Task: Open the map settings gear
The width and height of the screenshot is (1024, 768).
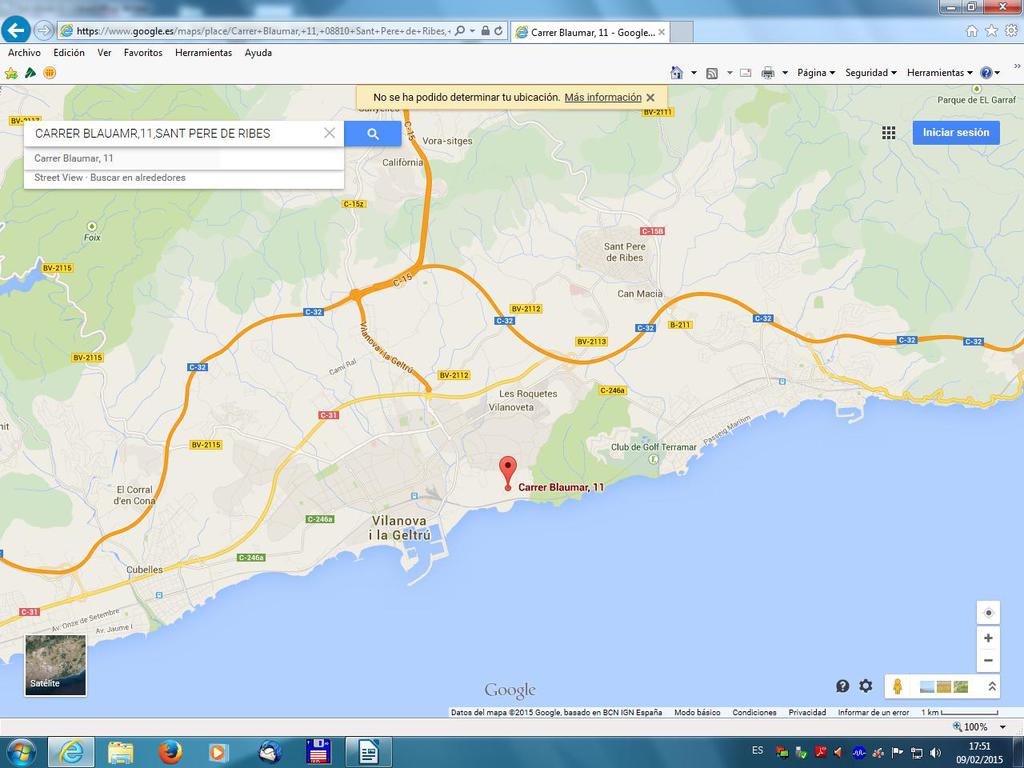Action: click(866, 686)
